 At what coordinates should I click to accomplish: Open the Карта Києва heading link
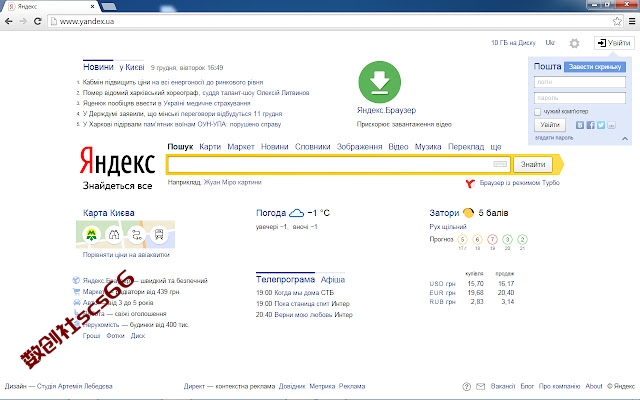tap(109, 213)
